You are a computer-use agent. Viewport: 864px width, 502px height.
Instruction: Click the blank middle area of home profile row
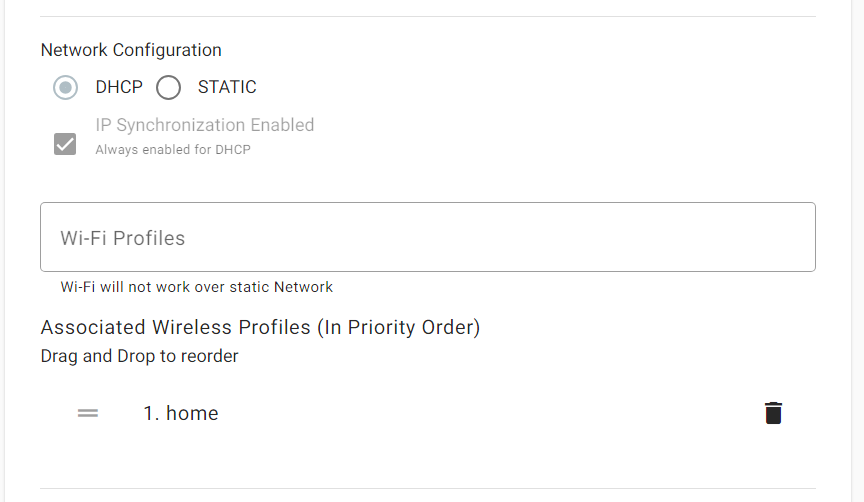pyautogui.click(x=480, y=413)
